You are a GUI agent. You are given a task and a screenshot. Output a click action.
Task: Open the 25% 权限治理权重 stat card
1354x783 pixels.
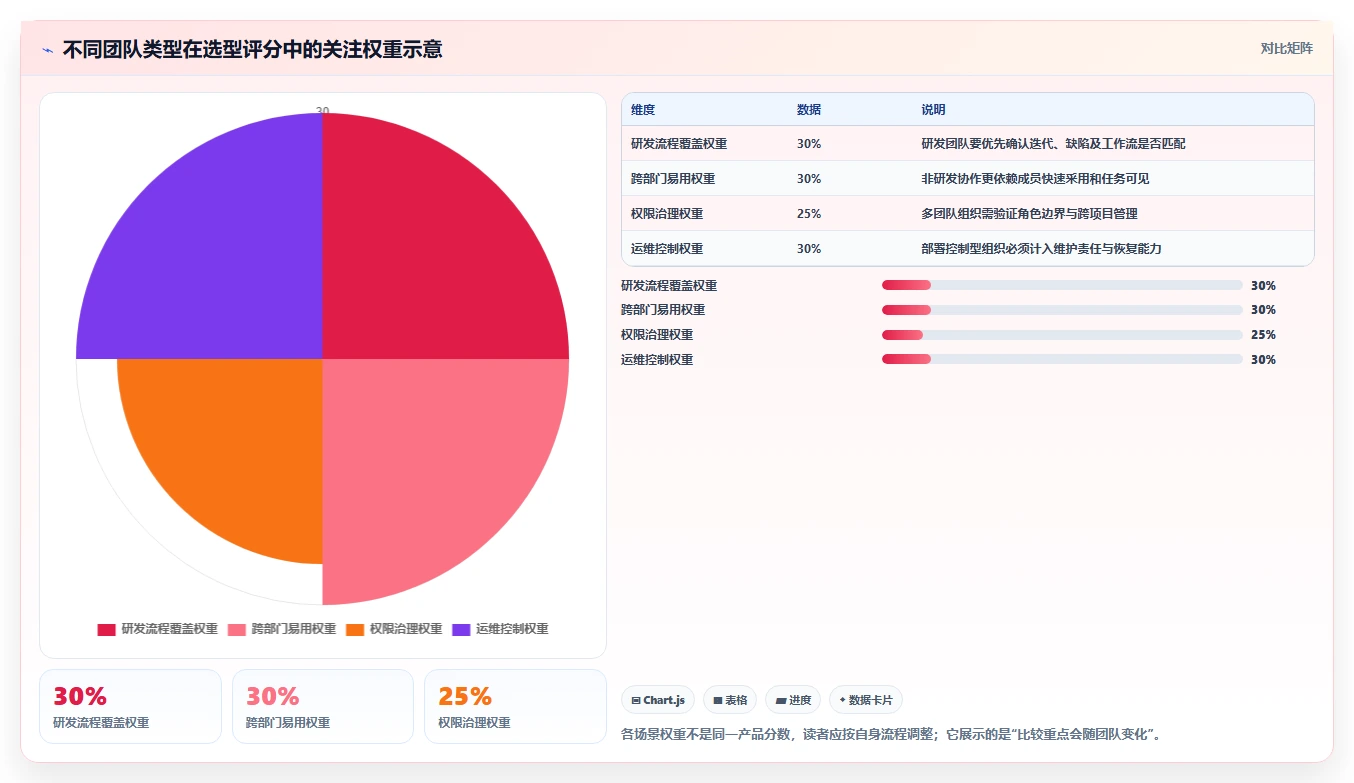(515, 707)
